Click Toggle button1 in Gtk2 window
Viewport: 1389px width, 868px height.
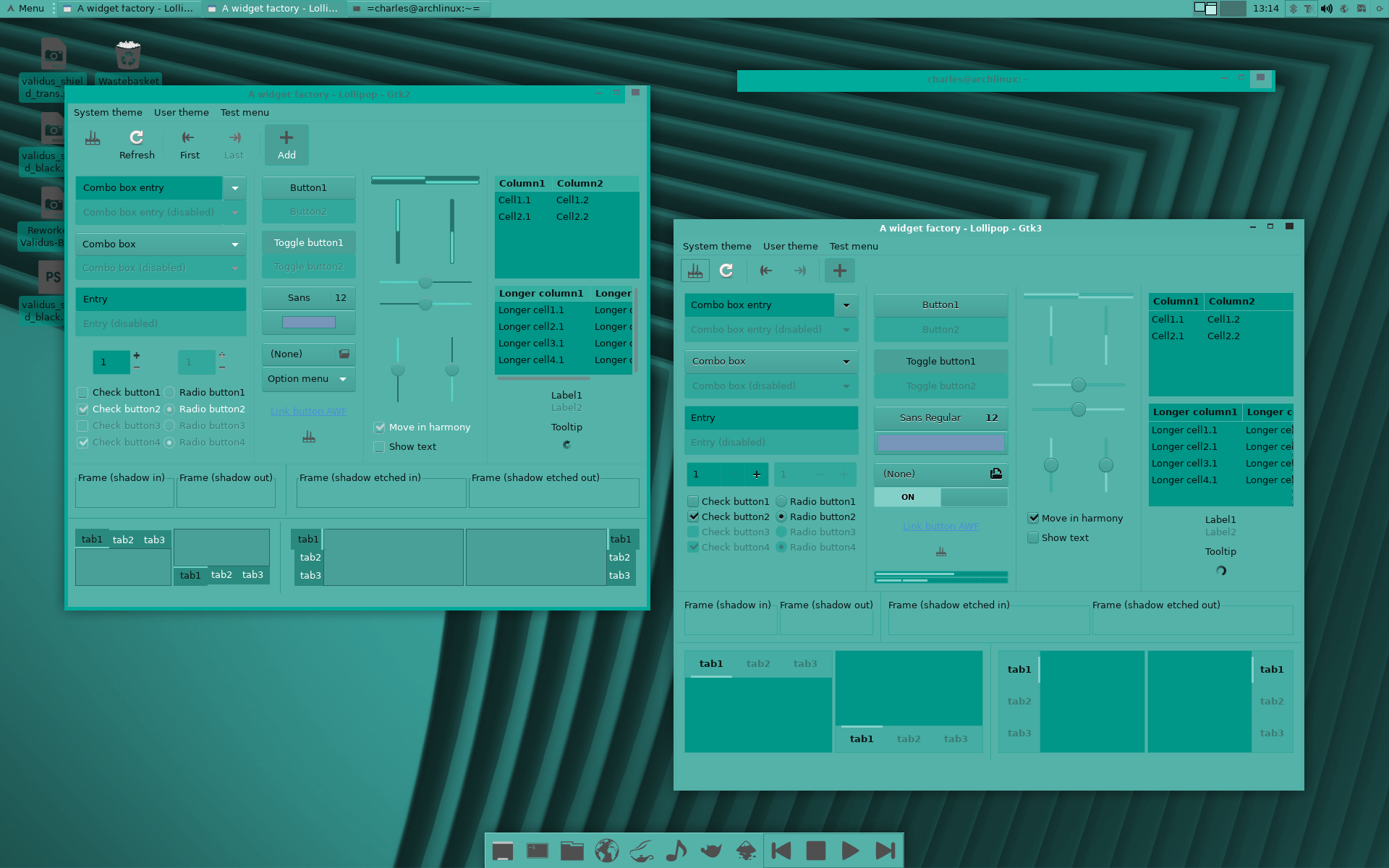[x=308, y=242]
